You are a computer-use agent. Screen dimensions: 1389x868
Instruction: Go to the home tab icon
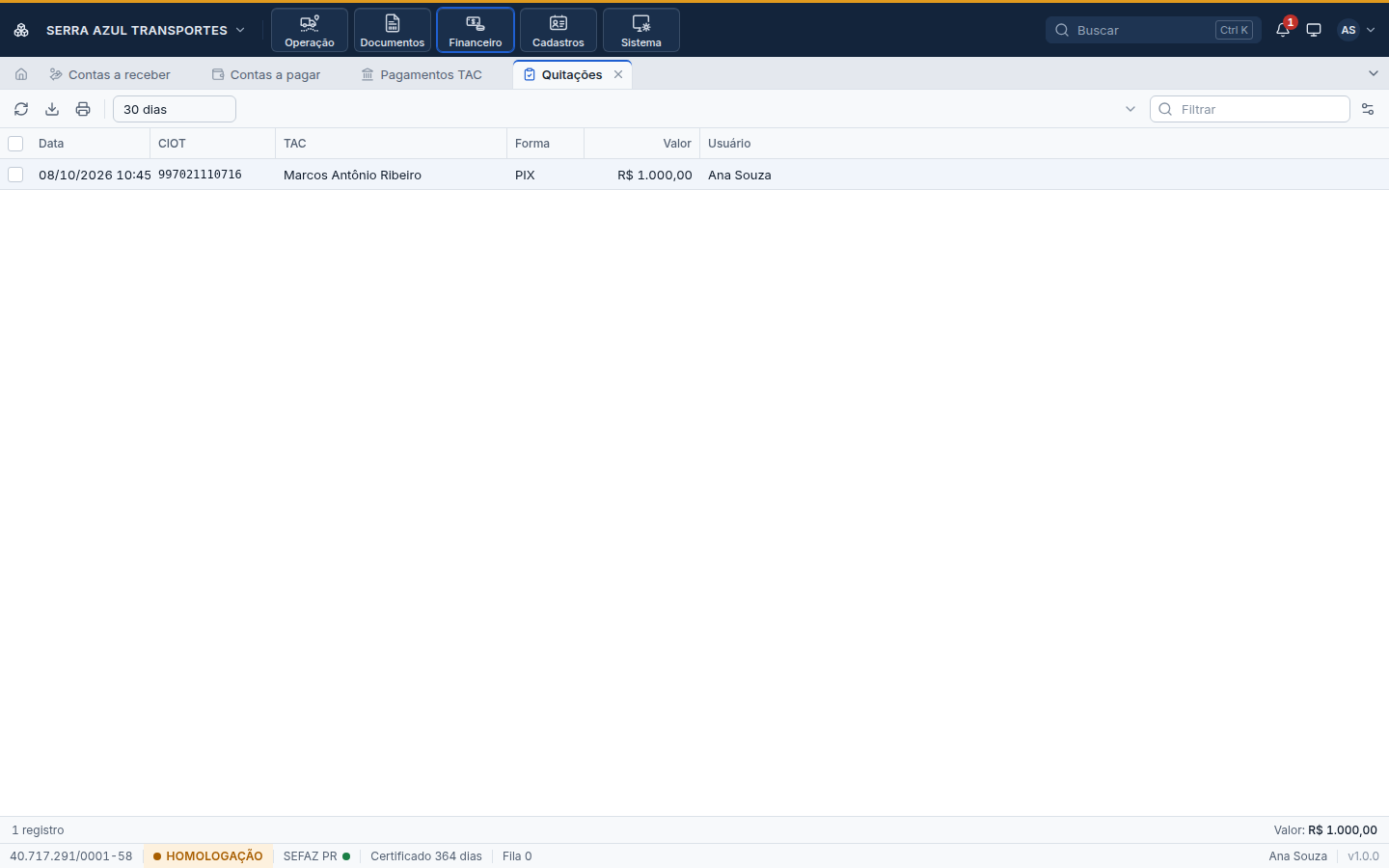tap(21, 74)
